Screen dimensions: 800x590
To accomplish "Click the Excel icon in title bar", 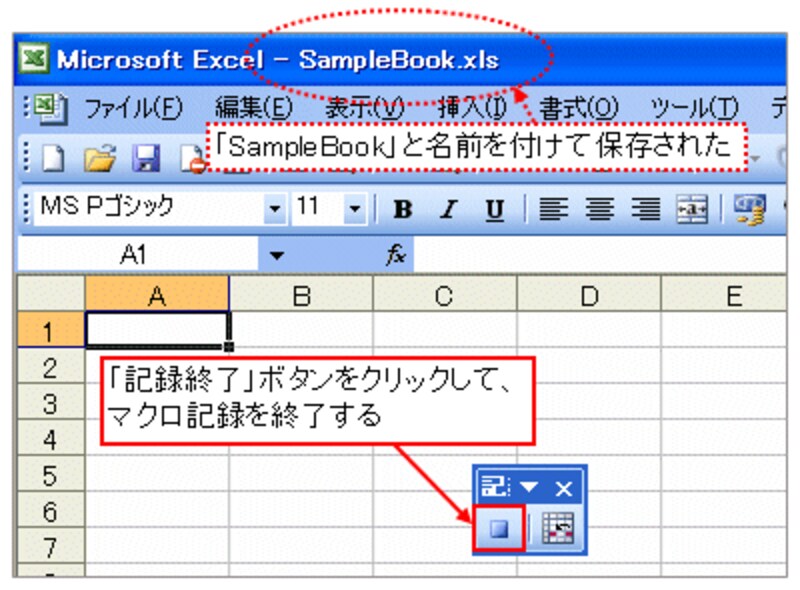I will (x=34, y=58).
